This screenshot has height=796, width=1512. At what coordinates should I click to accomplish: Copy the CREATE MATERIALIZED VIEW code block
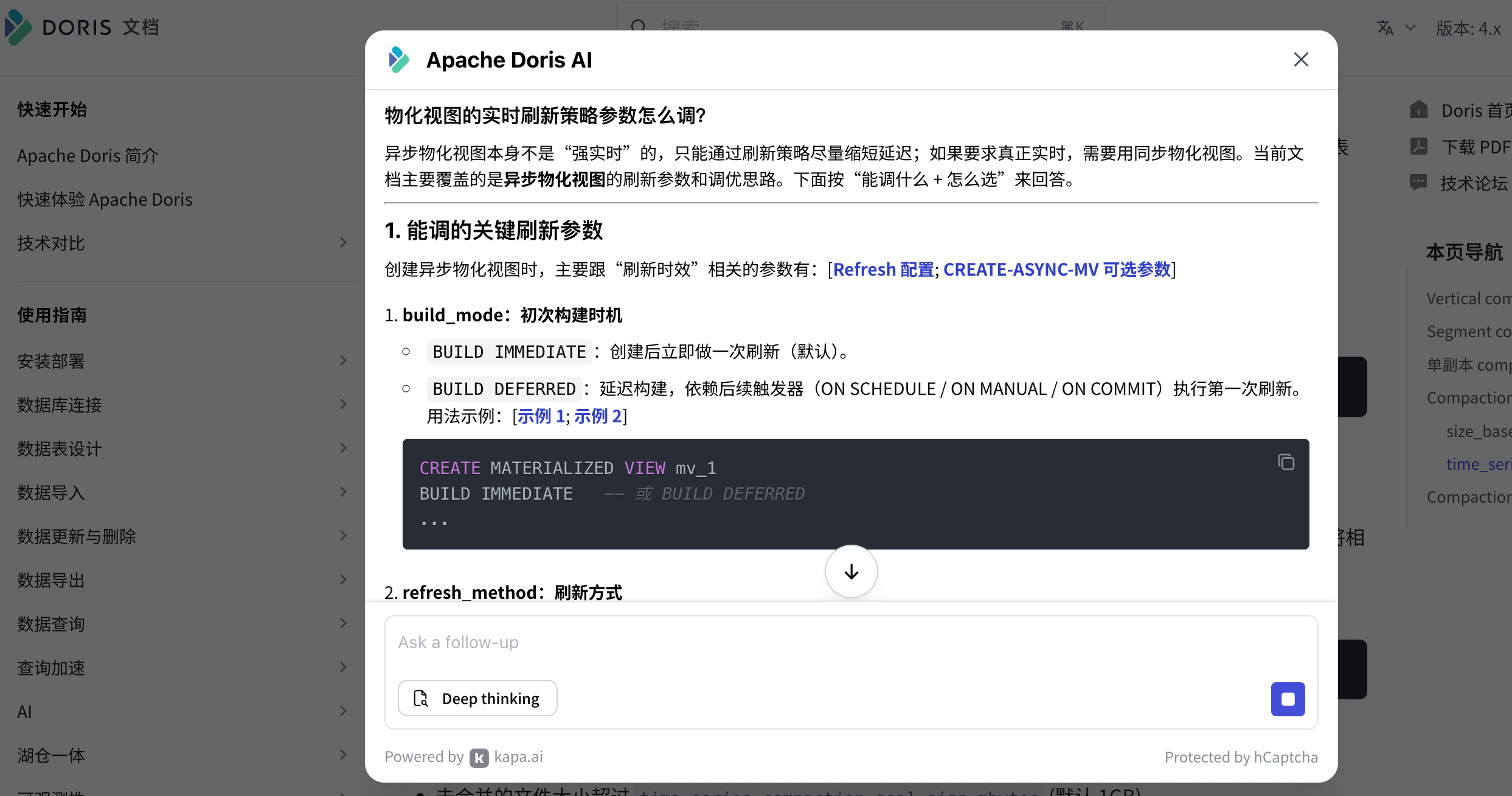pos(1286,463)
